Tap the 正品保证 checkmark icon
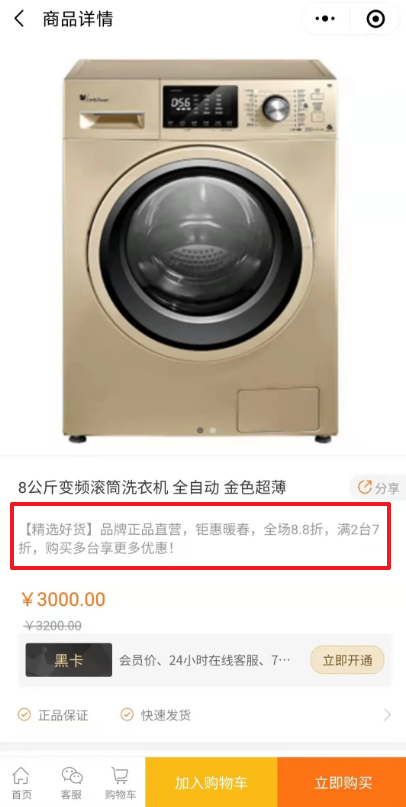This screenshot has width=406, height=807. 24,714
